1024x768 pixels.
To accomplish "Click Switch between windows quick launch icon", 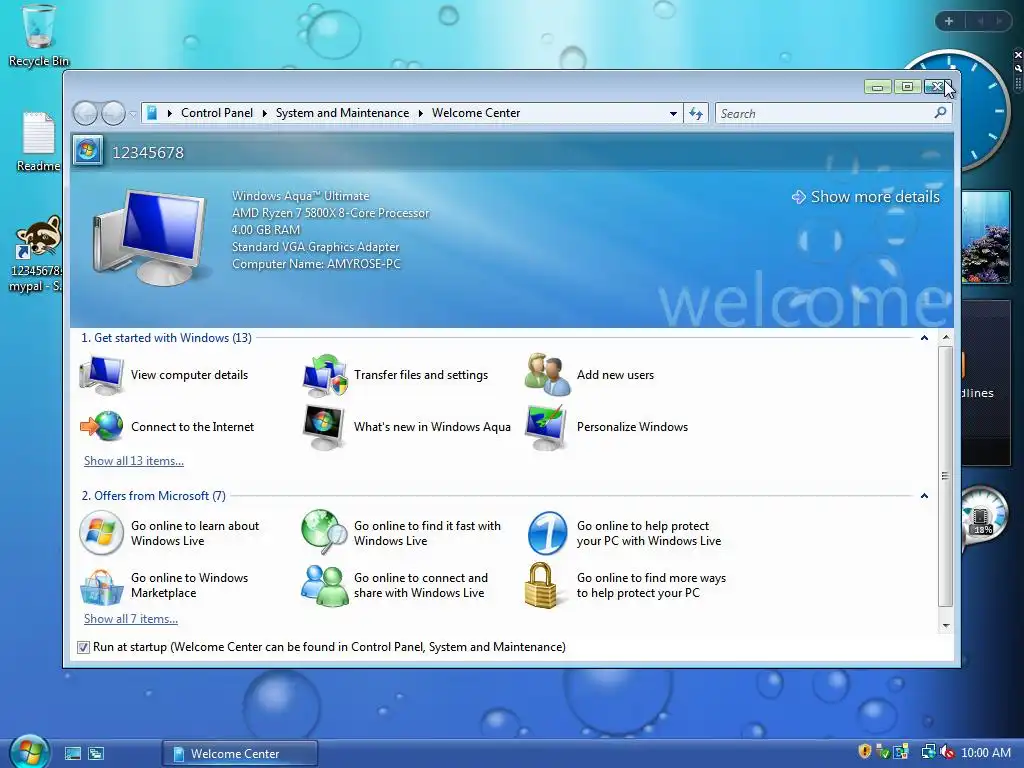I will coord(96,754).
